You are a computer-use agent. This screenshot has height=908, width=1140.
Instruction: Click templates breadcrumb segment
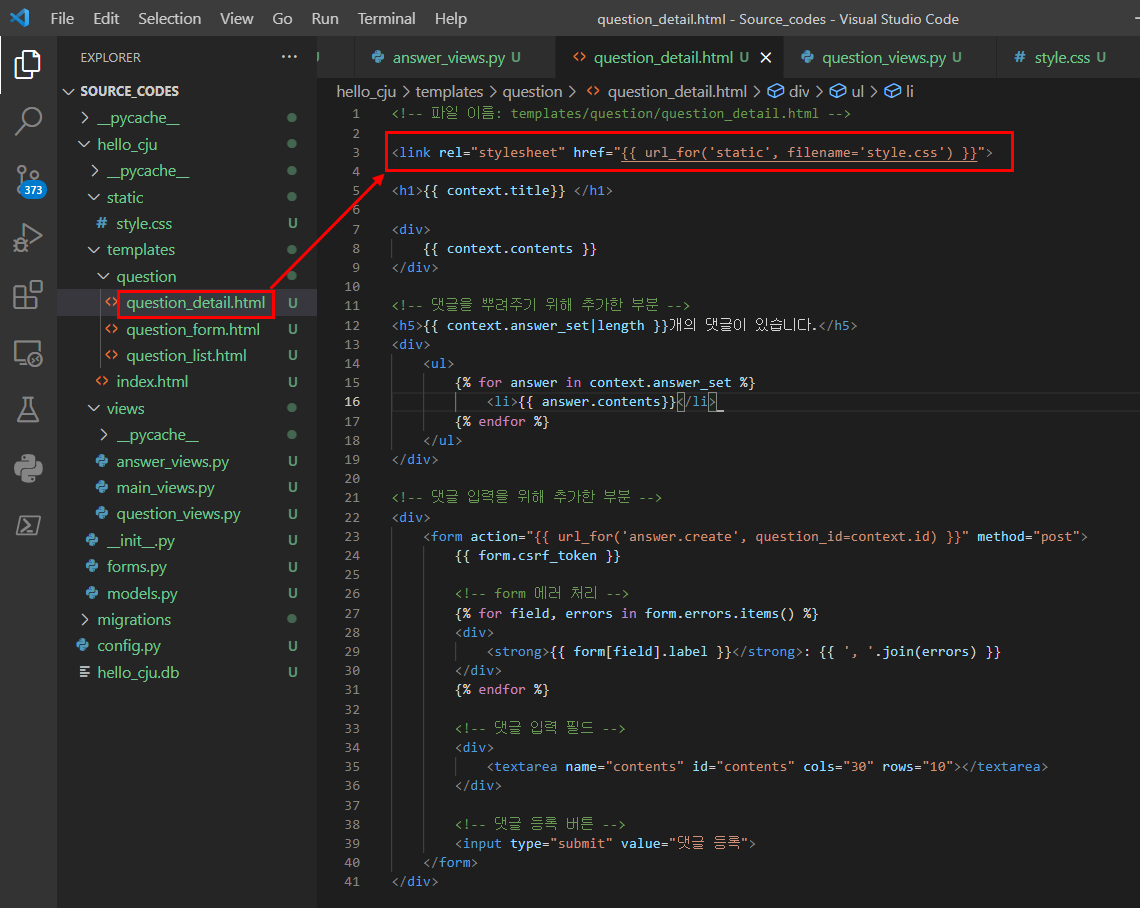tap(449, 92)
